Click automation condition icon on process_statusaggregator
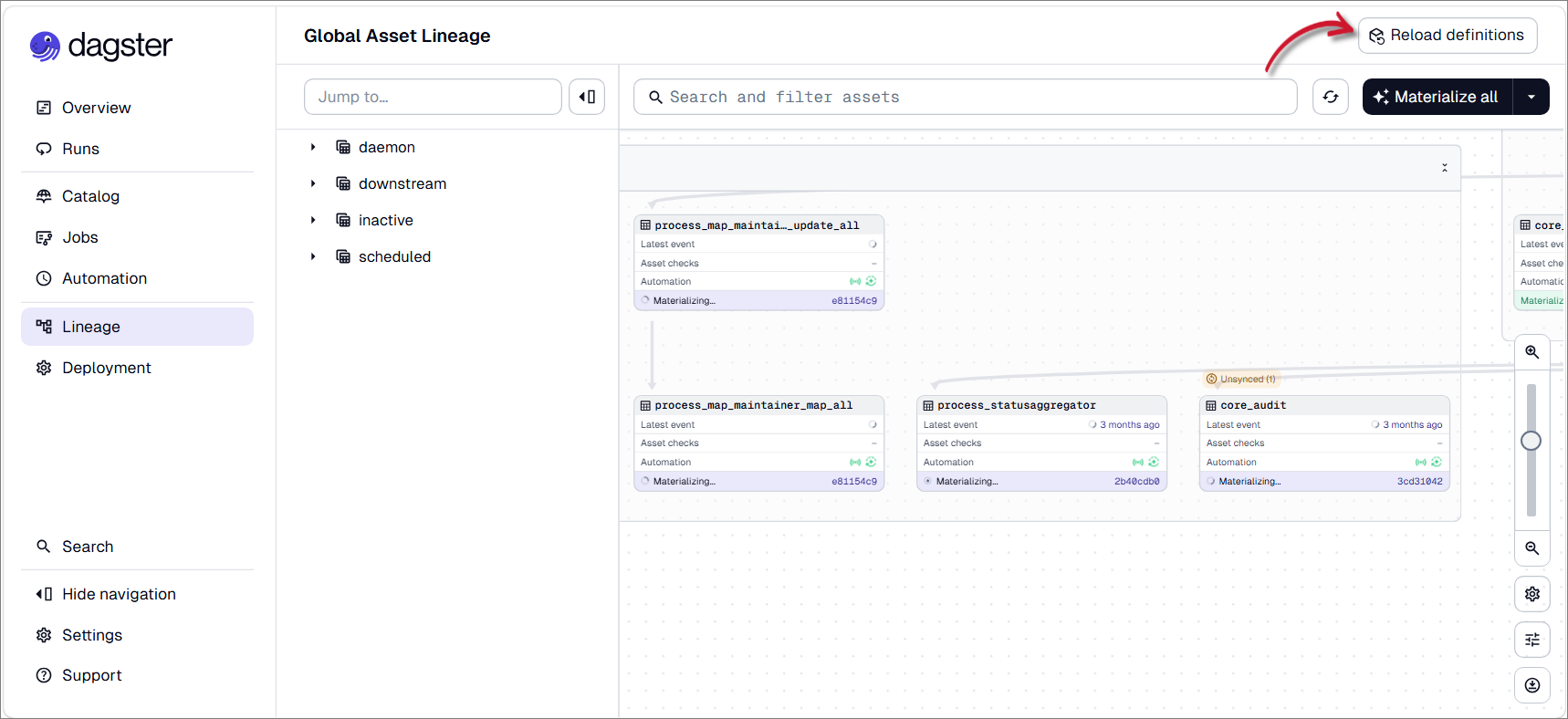1568x719 pixels. [x=1154, y=462]
